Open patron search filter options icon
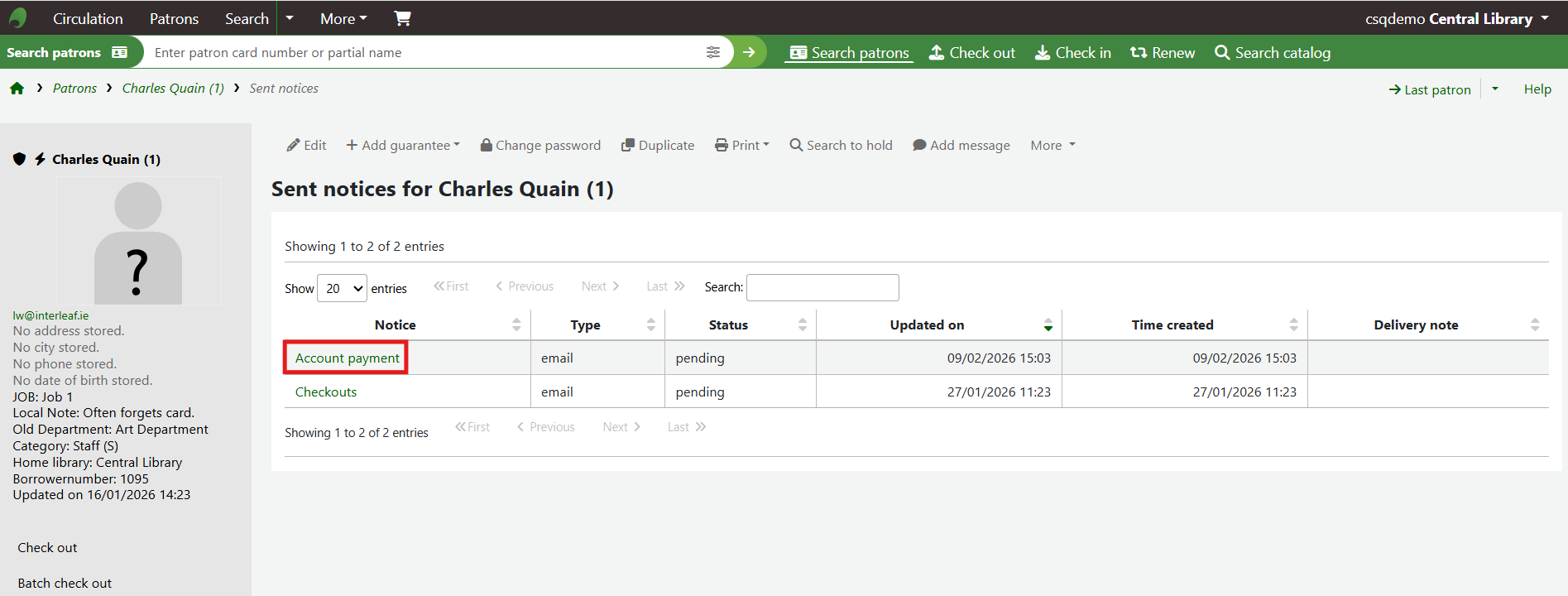 tap(712, 52)
